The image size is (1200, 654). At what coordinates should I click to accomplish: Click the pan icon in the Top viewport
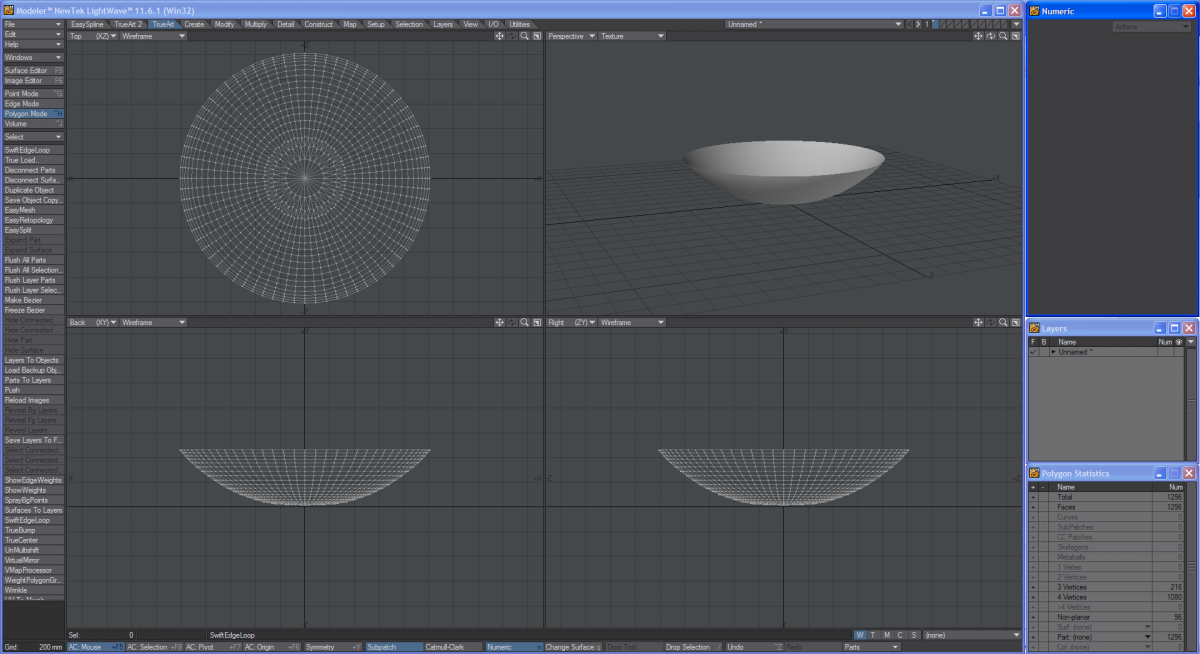tap(499, 36)
